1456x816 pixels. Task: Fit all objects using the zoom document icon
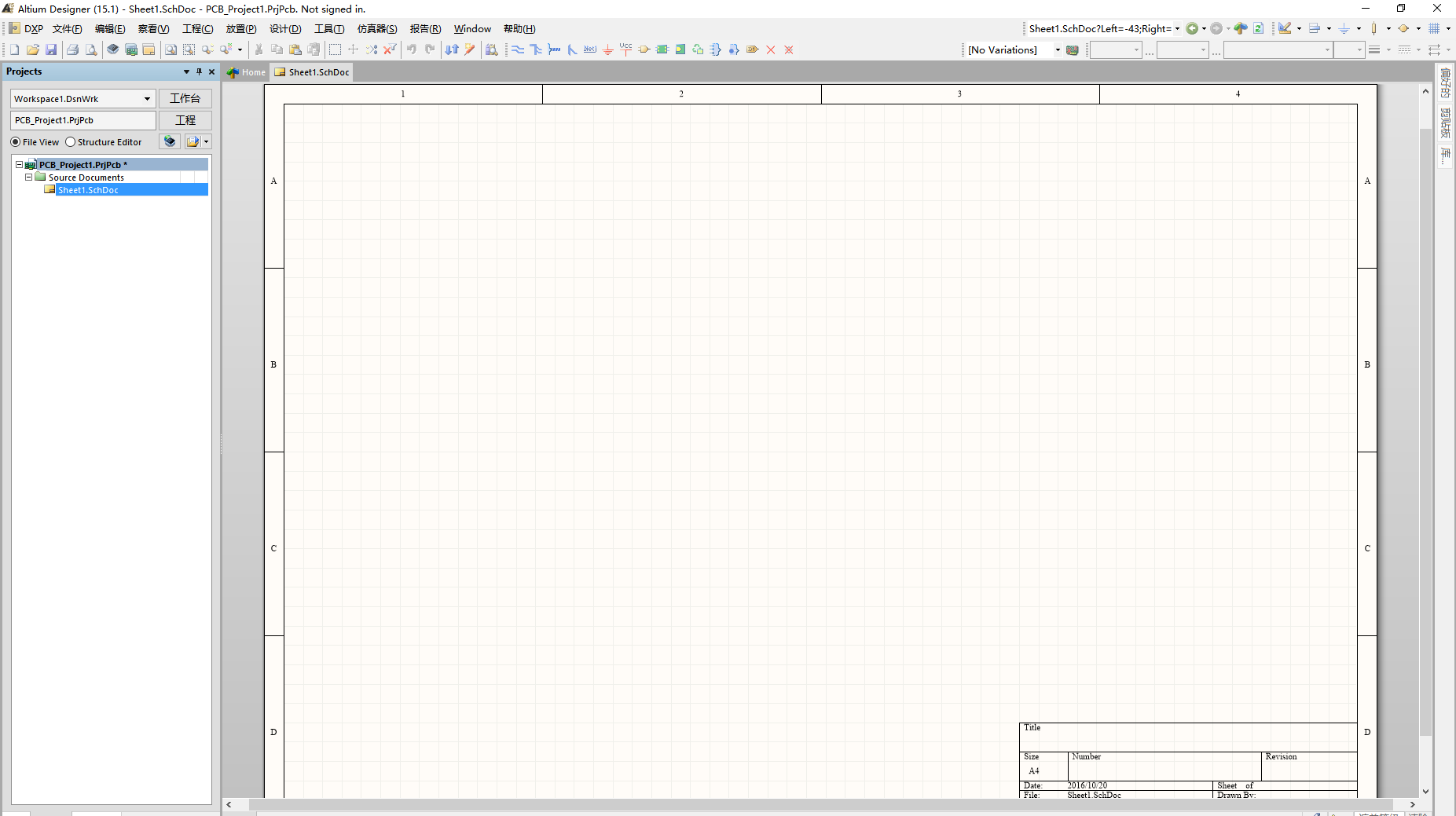(171, 49)
